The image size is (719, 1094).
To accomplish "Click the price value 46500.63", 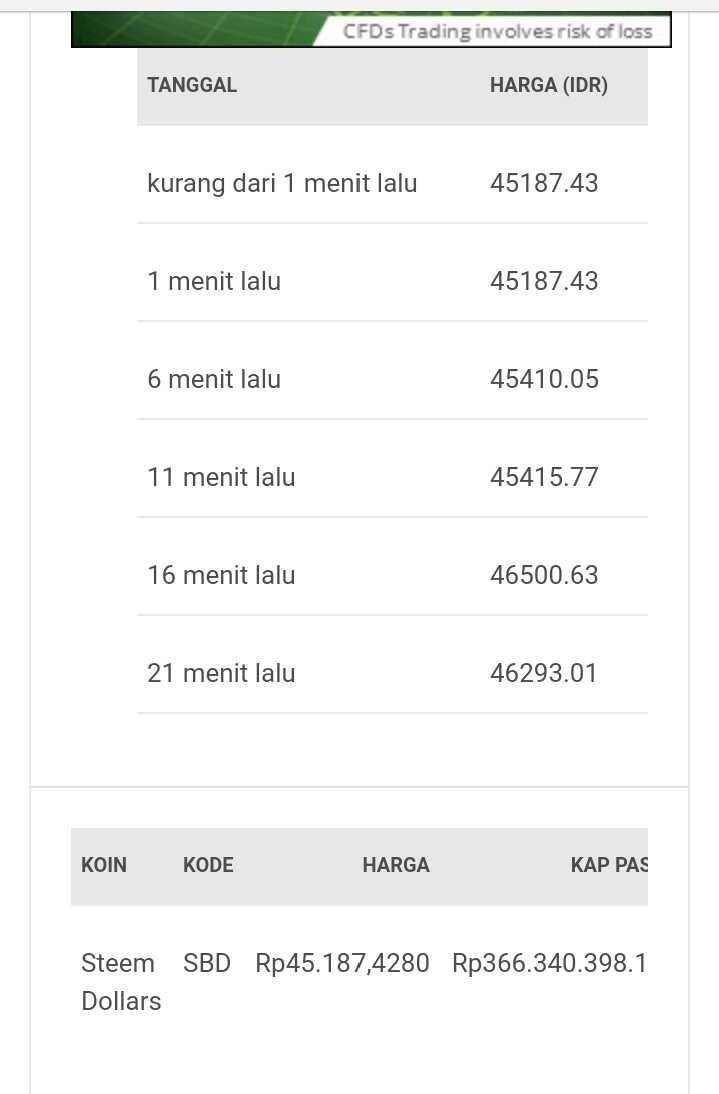I will 544,575.
